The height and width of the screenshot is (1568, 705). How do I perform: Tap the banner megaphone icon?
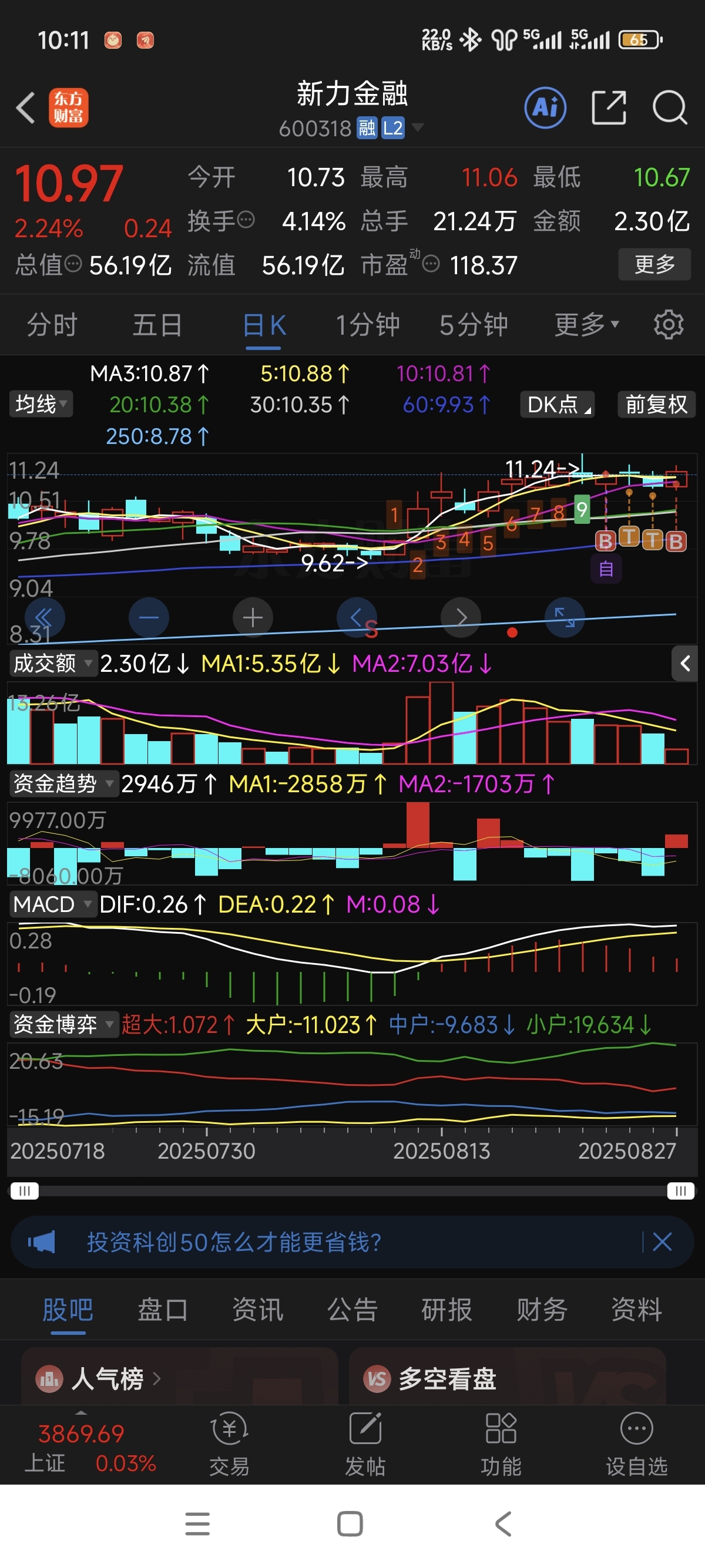tap(41, 1241)
